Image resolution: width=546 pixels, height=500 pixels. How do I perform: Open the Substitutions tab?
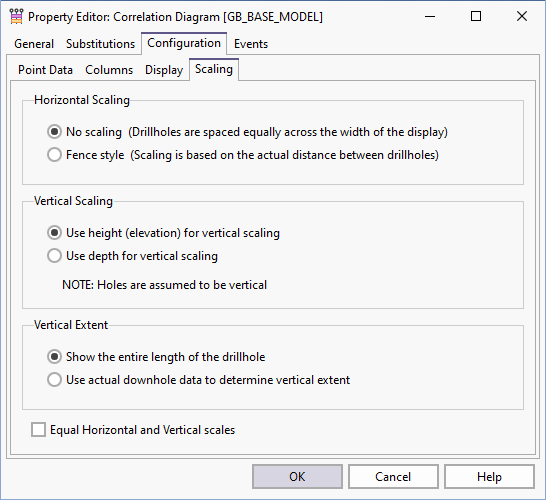pos(100,44)
